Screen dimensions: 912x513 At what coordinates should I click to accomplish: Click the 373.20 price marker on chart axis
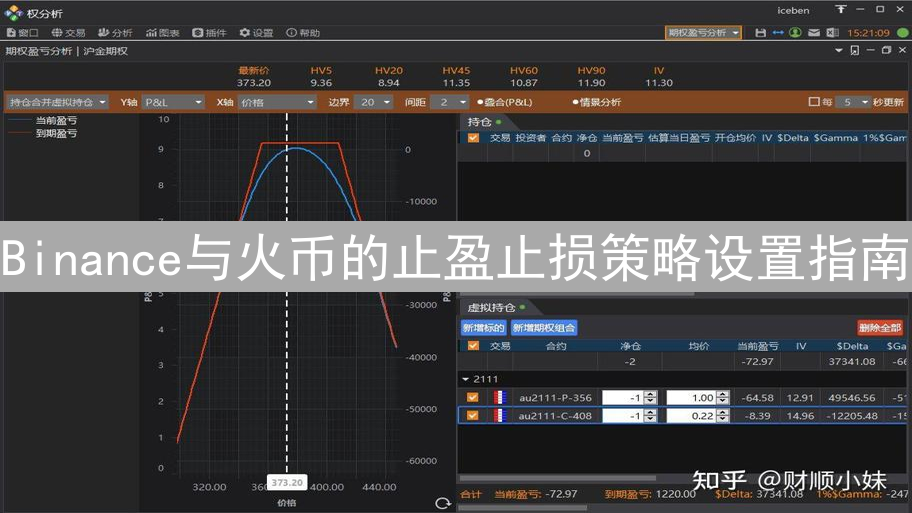click(x=287, y=483)
